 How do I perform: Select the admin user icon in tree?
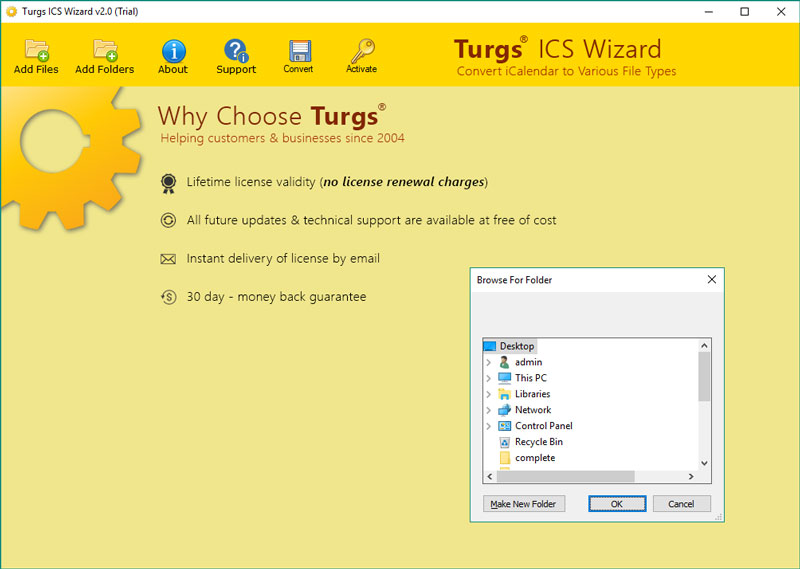(504, 362)
